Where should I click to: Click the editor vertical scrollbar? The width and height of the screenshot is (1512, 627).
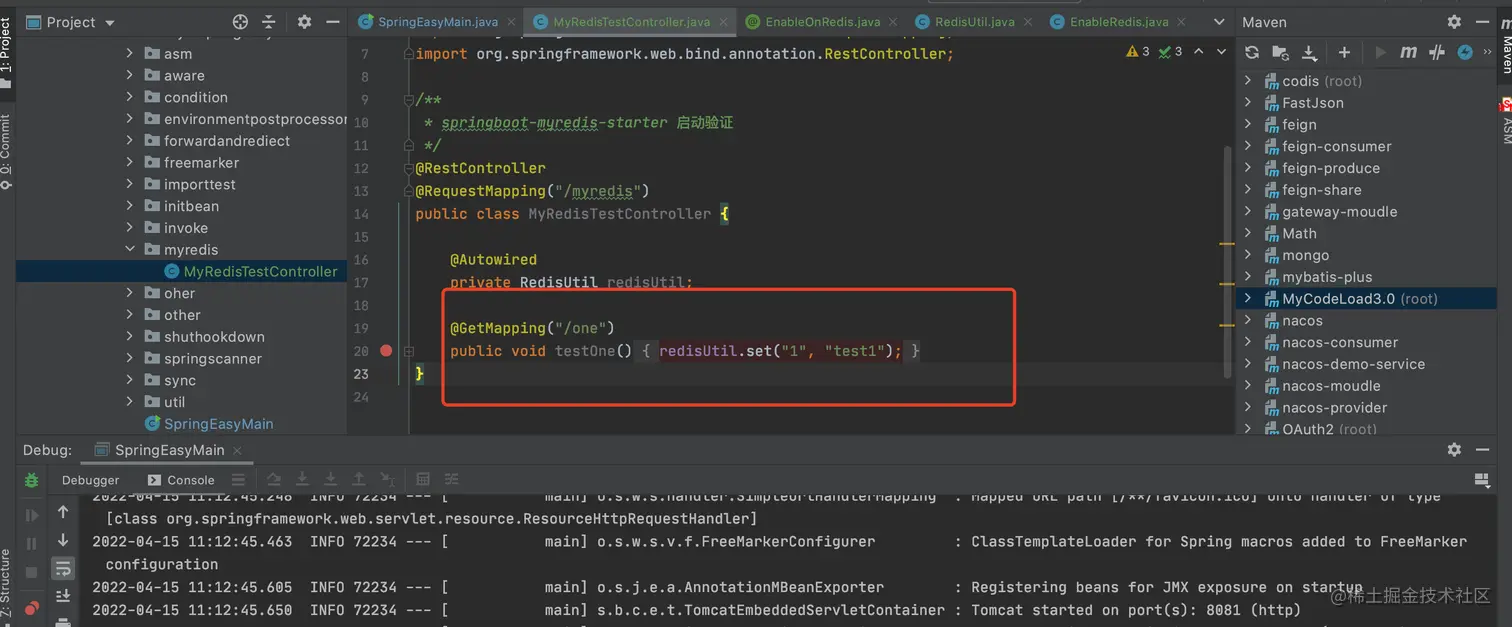point(1228,261)
